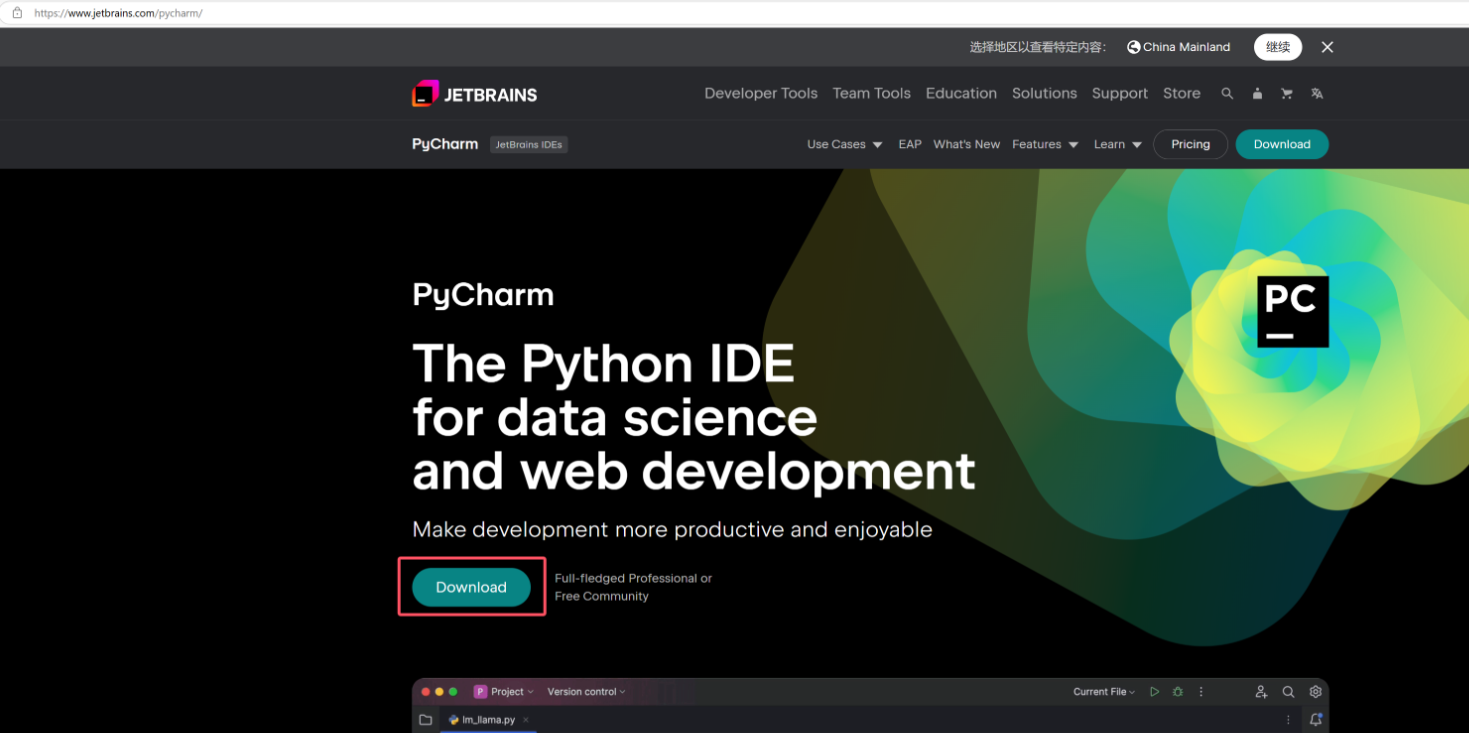Click the settings gear in IDE preview
Screen dimensions: 1469x733
1316,692
